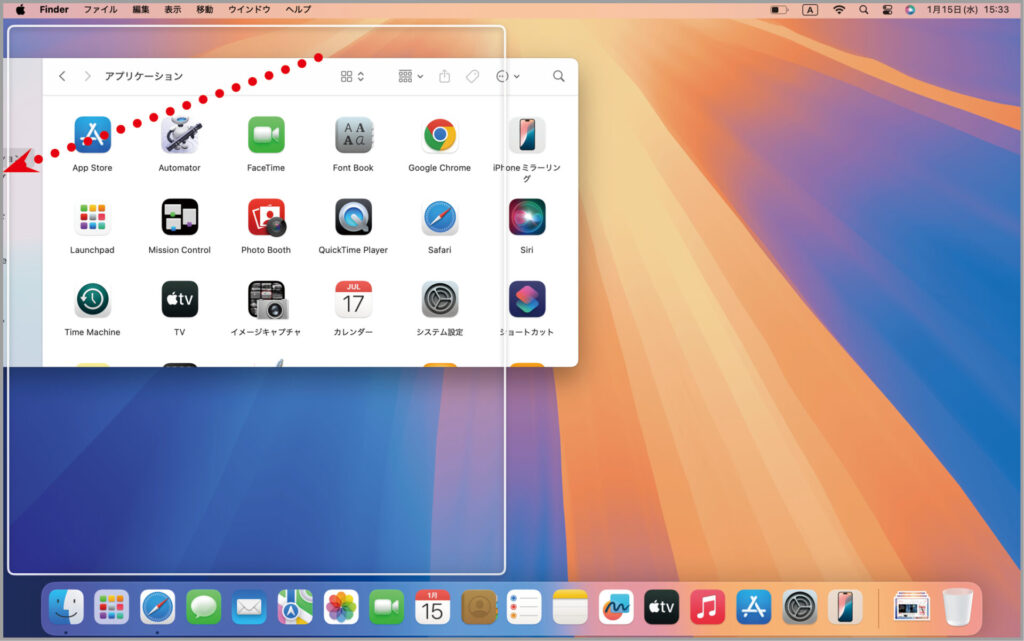Open Messages from the Dock
This screenshot has height=641, width=1024.
[x=203, y=607]
